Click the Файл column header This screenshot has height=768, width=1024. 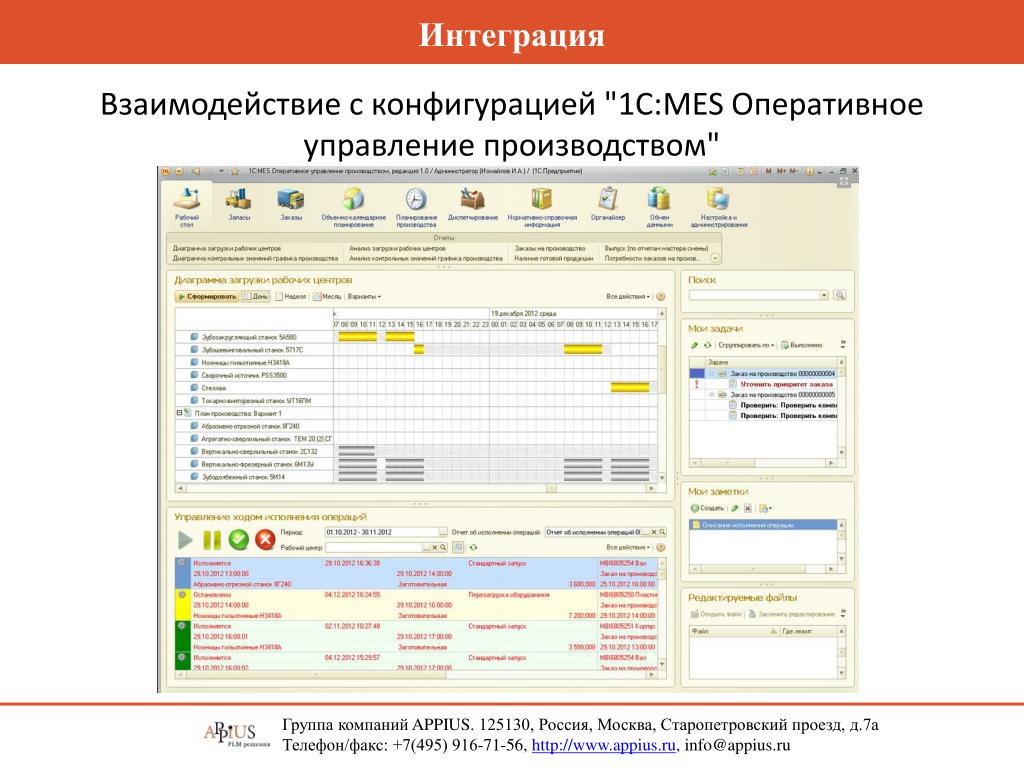735,632
